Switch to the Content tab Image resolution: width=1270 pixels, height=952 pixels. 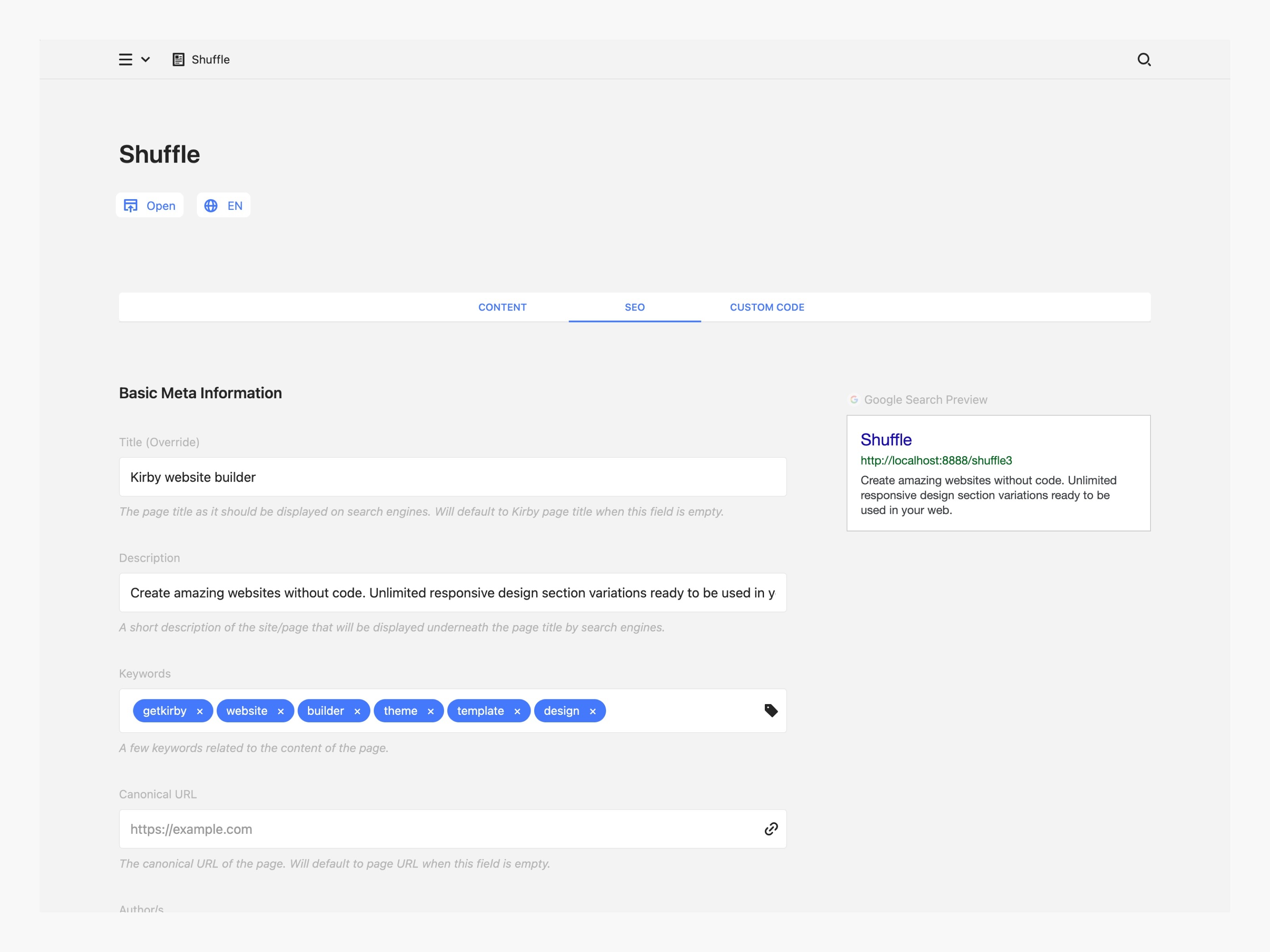(x=502, y=307)
